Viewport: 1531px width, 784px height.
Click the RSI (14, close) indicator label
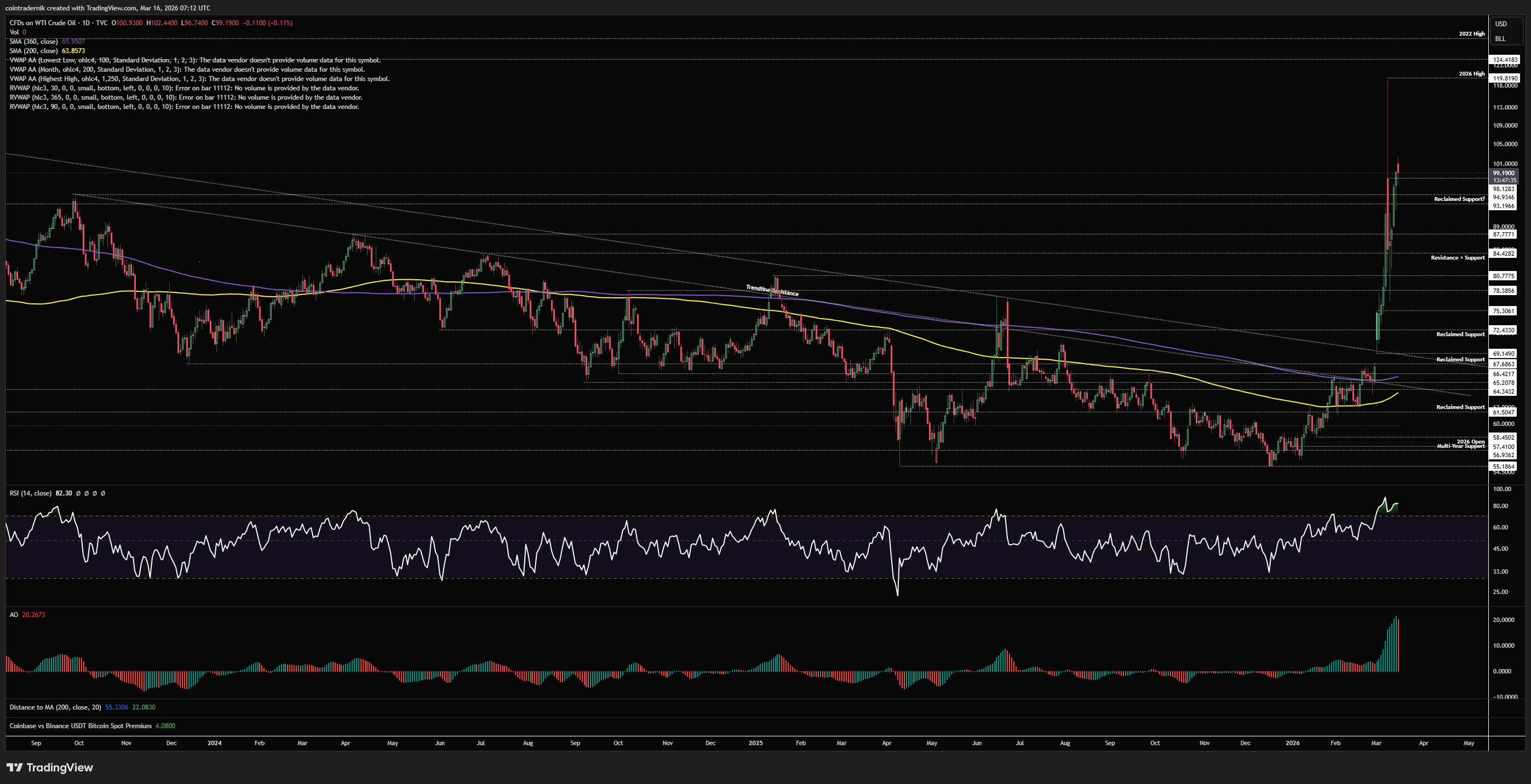point(30,493)
